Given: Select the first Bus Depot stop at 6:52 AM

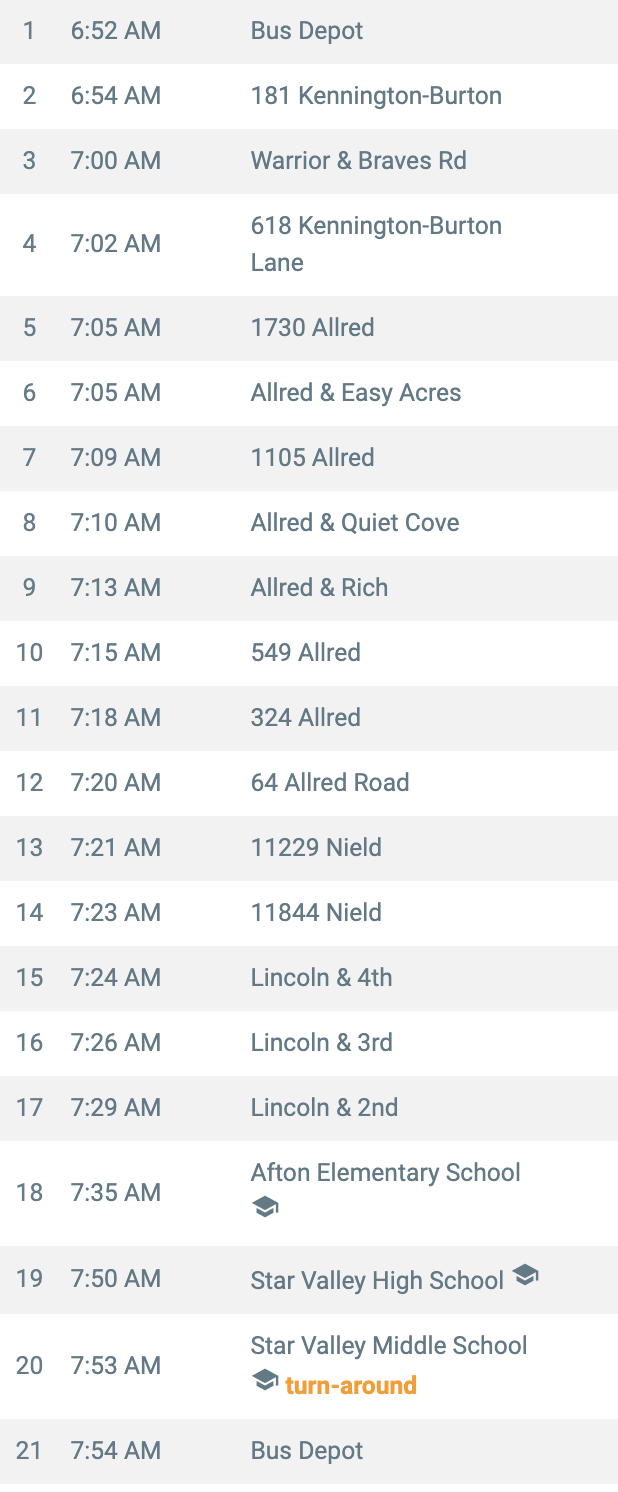Looking at the screenshot, I should [x=309, y=31].
